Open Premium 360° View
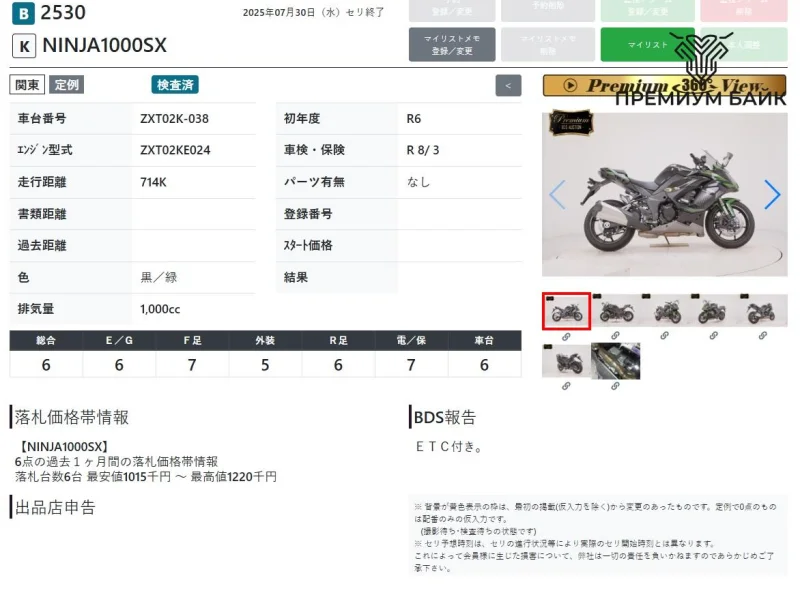This screenshot has width=800, height=600. [x=664, y=86]
